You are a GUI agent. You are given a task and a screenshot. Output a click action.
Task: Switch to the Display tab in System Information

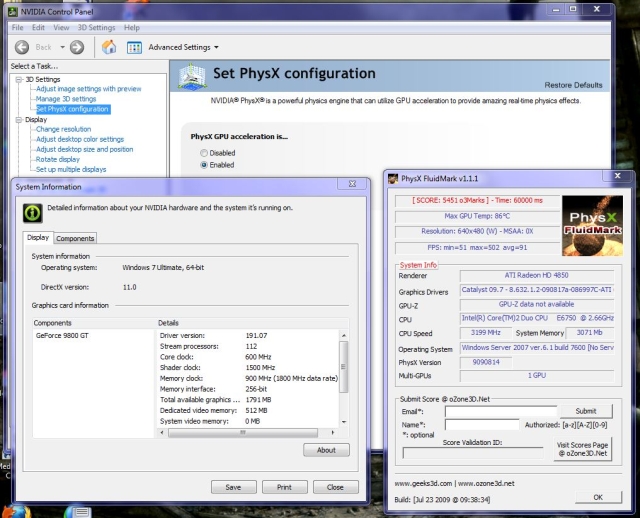point(38,238)
